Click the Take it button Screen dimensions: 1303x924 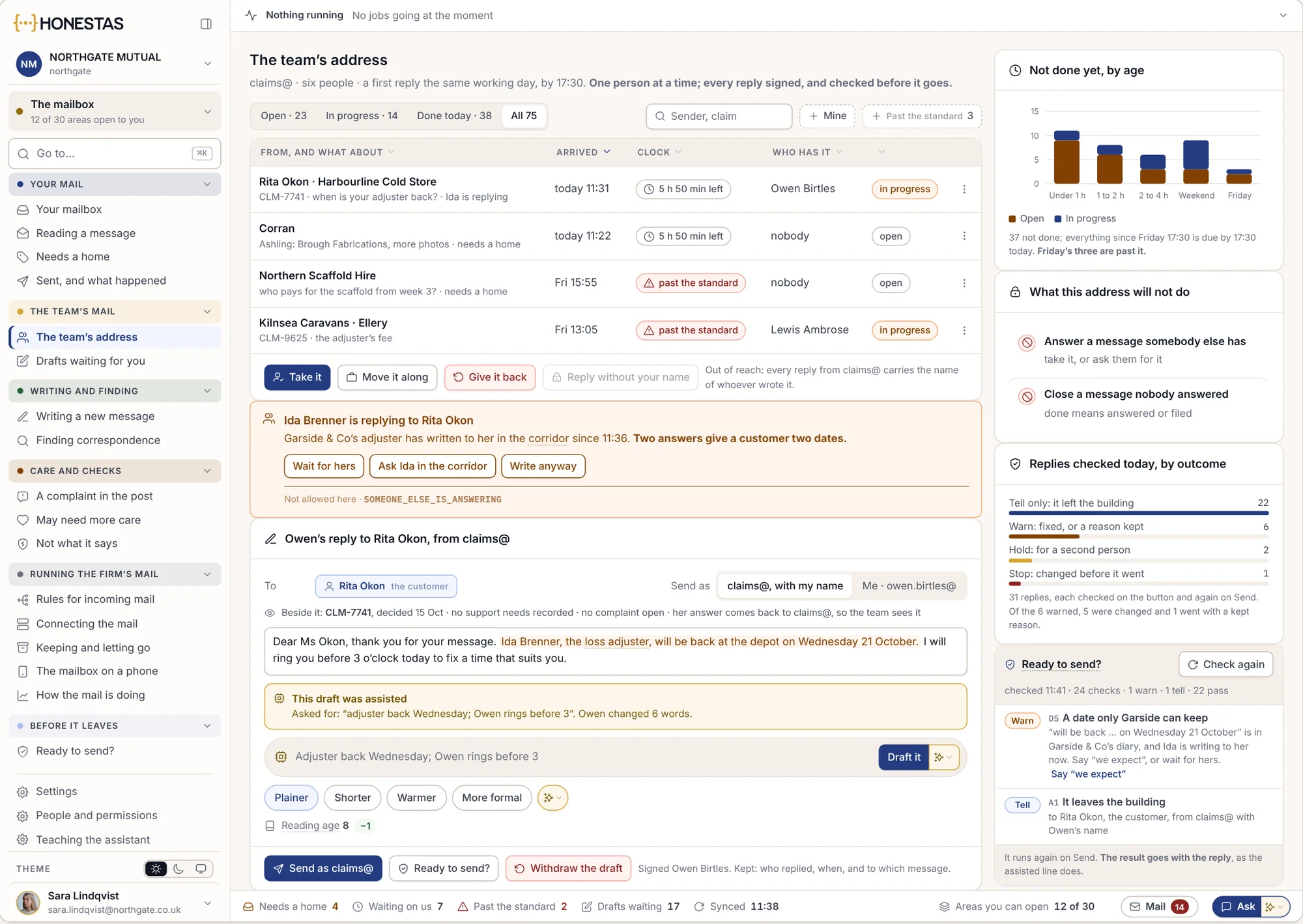click(x=297, y=377)
